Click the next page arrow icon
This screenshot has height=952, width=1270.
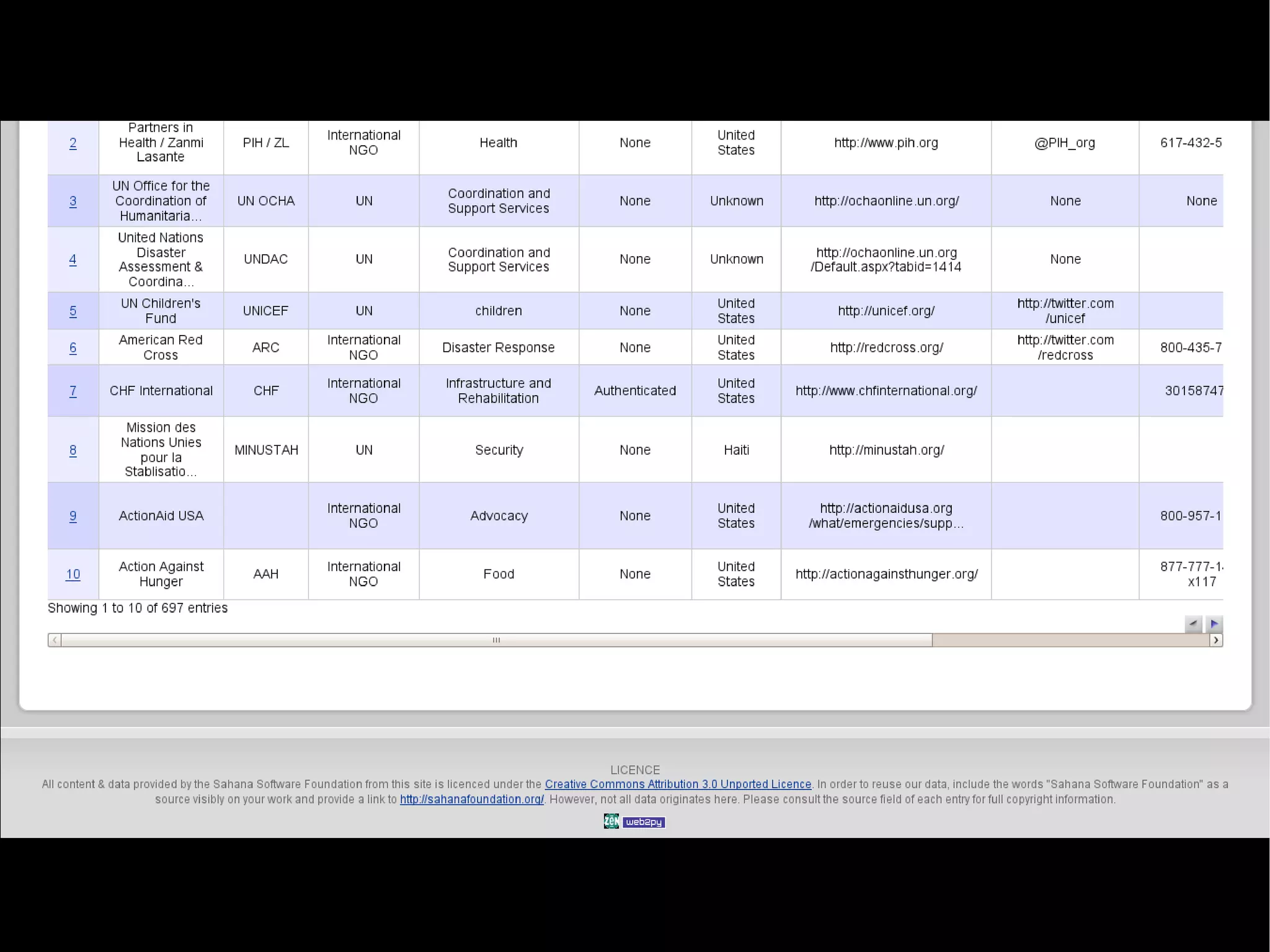[x=1214, y=623]
